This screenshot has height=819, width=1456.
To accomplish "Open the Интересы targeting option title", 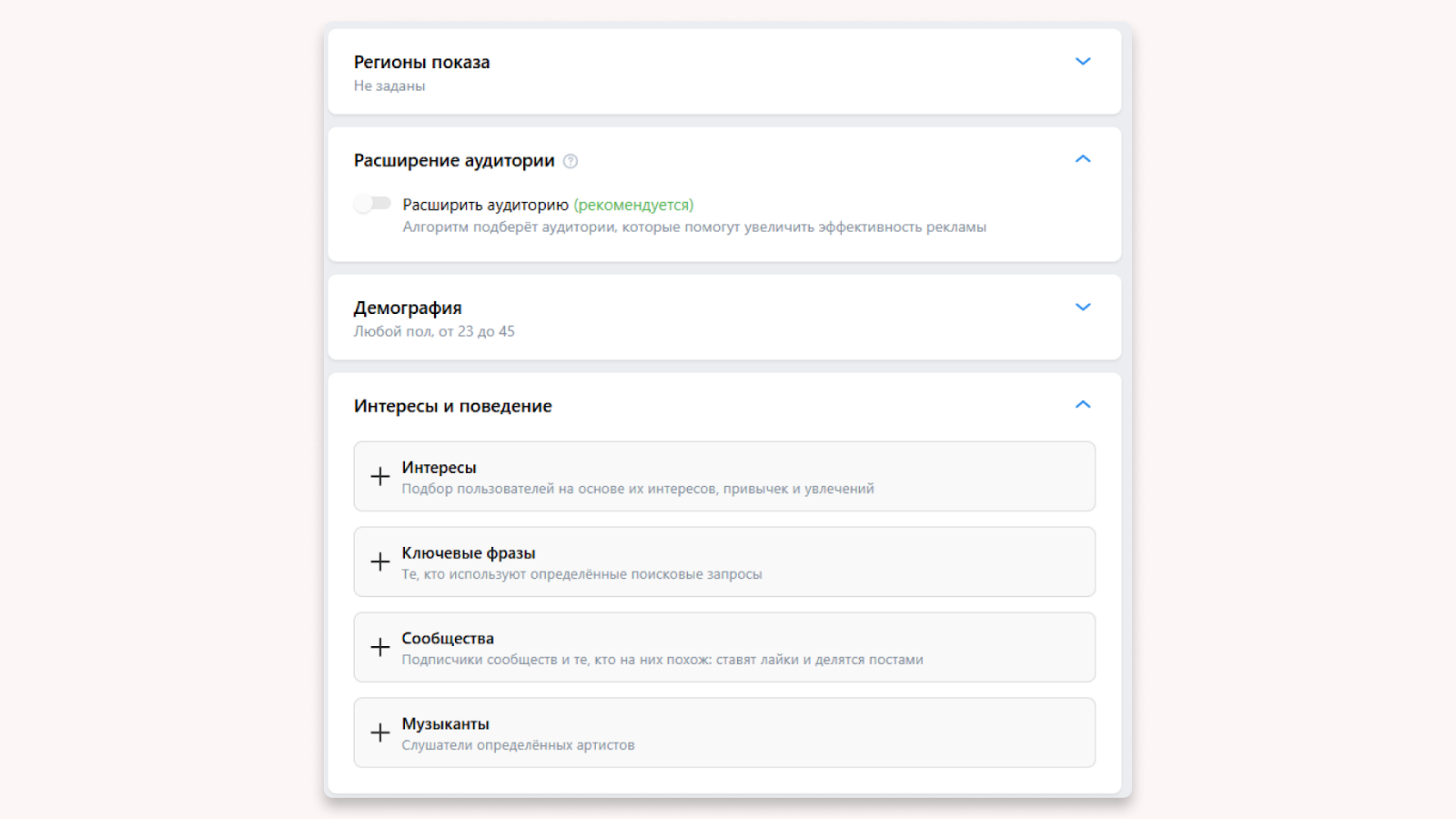I will coord(440,468).
